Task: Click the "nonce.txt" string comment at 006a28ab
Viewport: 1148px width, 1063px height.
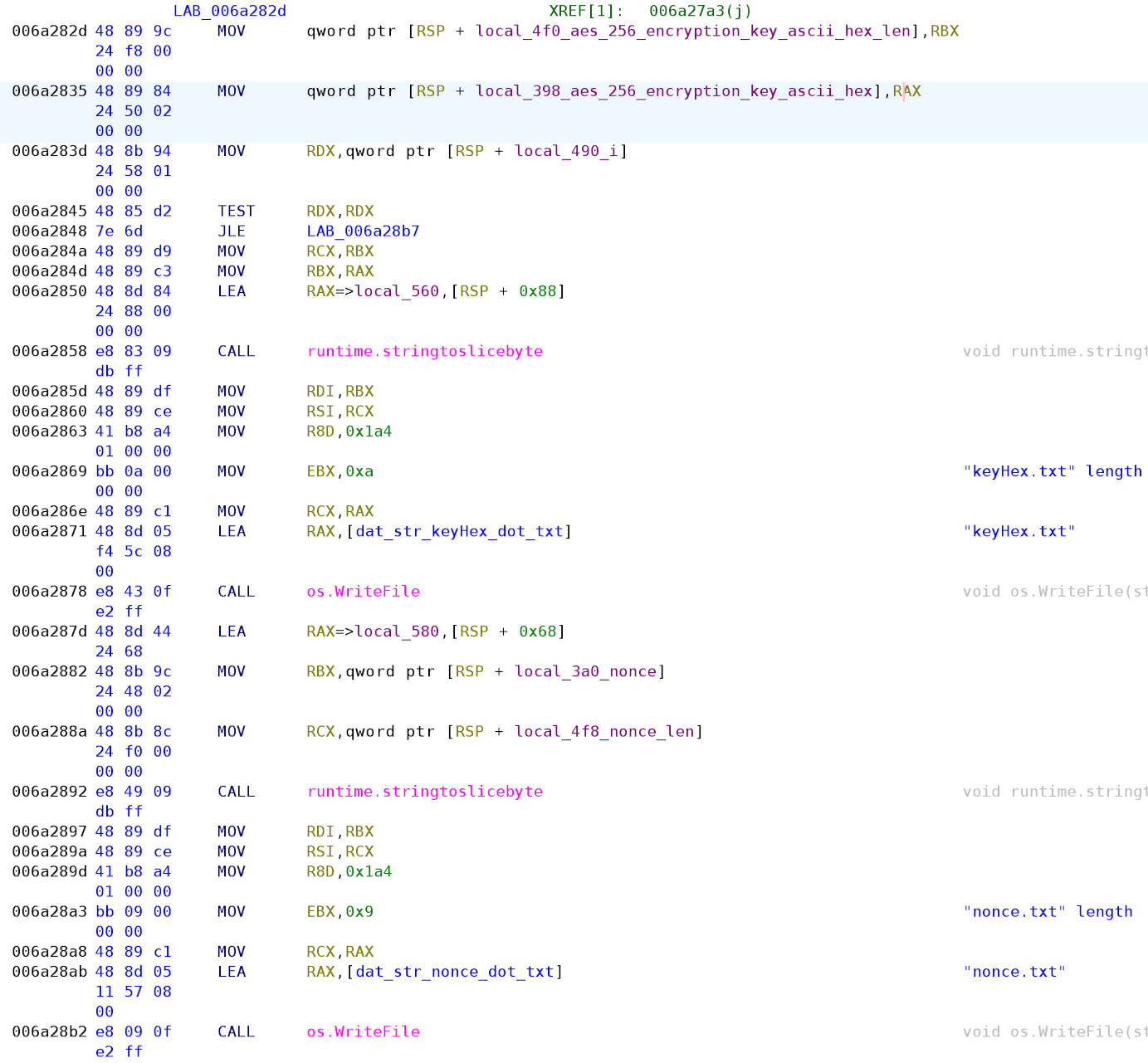Action: pos(1014,972)
